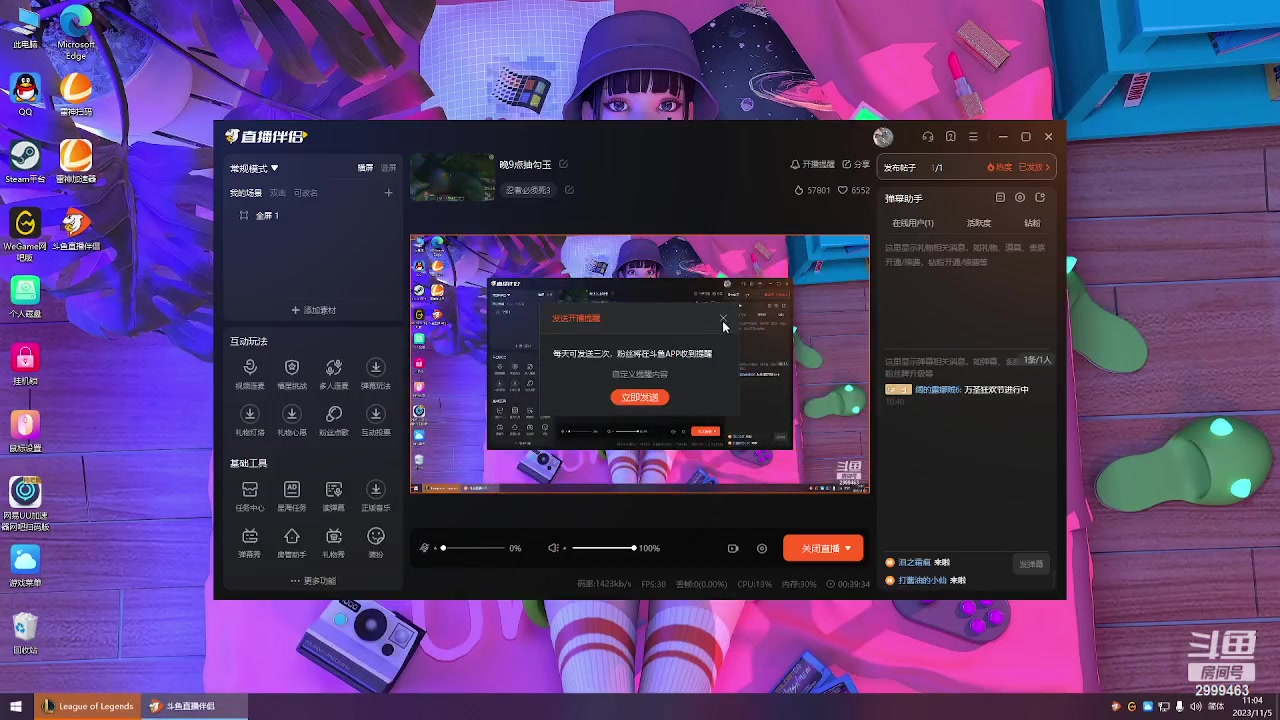The image size is (1280, 720).
Task: Open the 弹幕助手 settings gear icon
Action: (1020, 198)
